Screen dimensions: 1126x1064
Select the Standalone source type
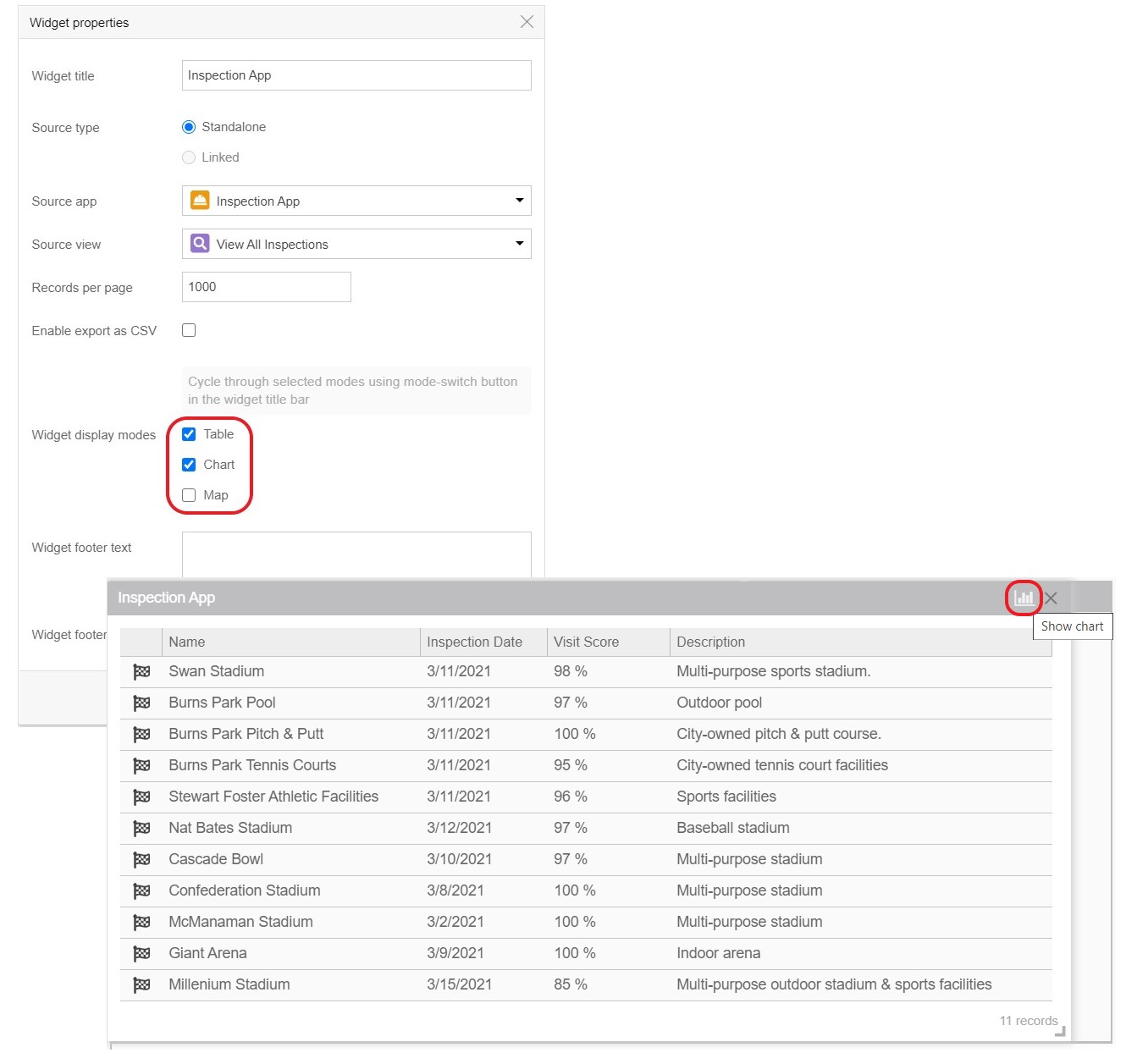click(189, 127)
